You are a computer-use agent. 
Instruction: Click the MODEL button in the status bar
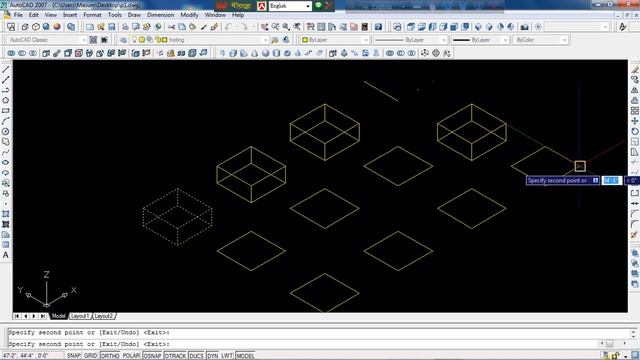(x=245, y=356)
